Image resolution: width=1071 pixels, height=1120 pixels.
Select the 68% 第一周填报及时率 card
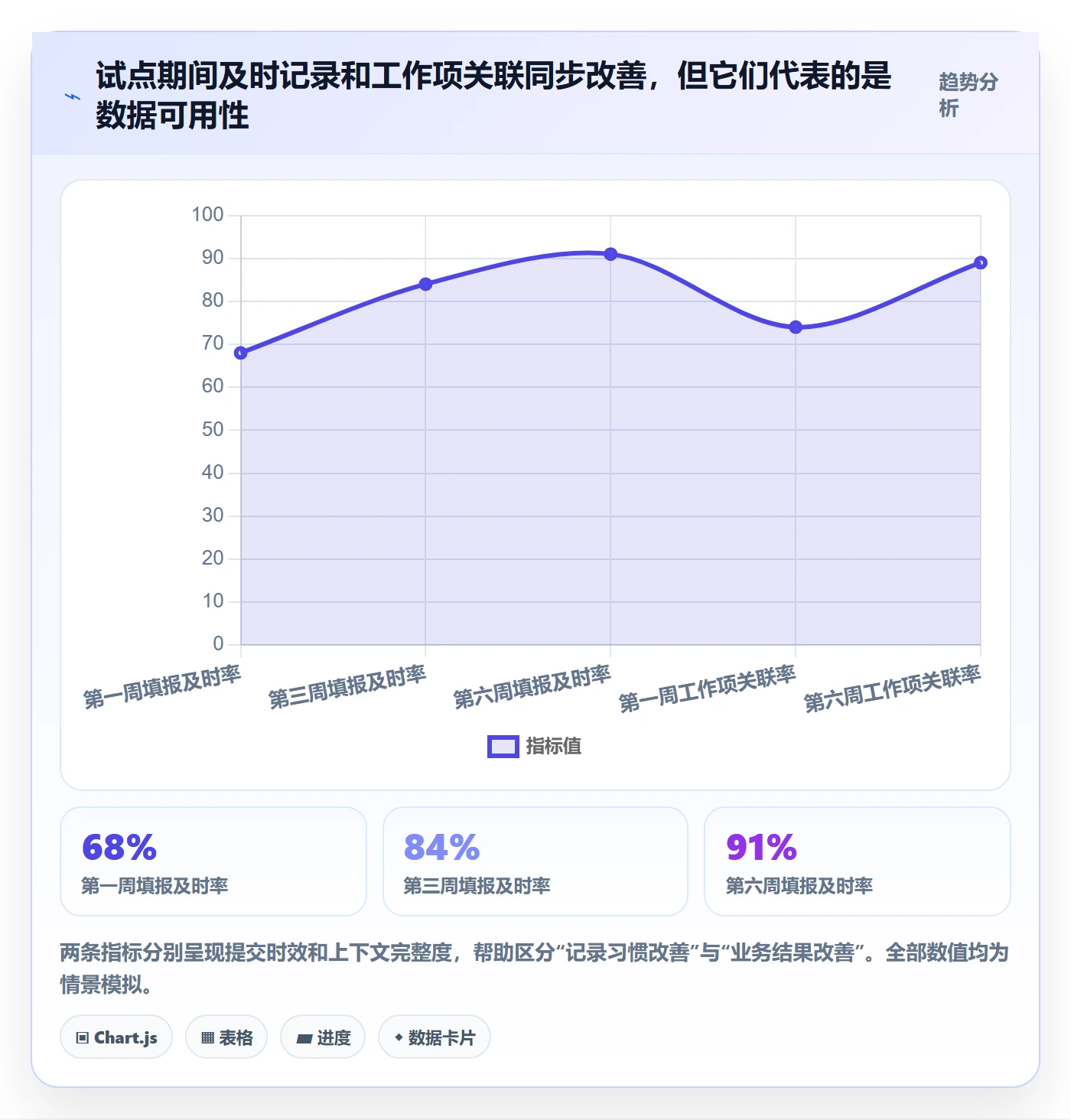213,861
